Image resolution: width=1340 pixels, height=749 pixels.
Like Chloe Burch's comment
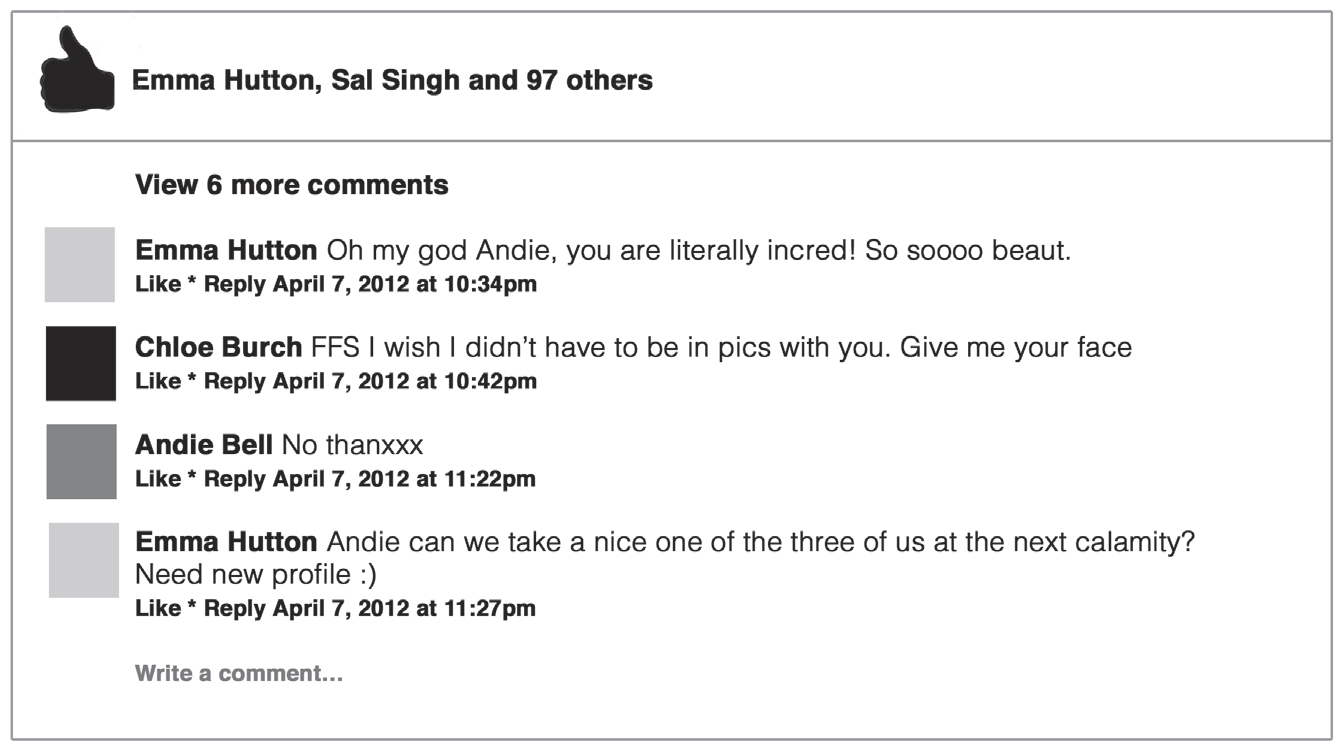coord(158,381)
